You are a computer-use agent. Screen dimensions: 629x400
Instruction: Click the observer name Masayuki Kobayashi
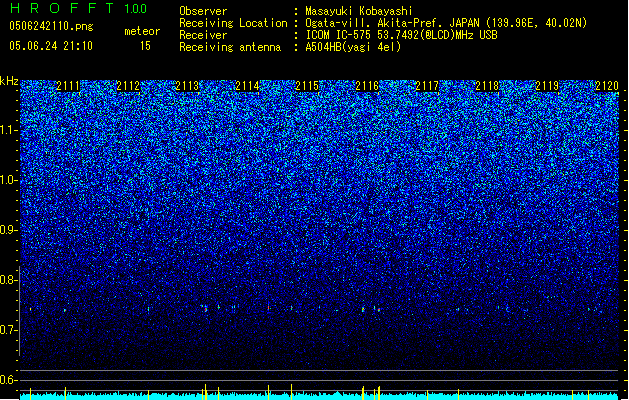[359, 11]
